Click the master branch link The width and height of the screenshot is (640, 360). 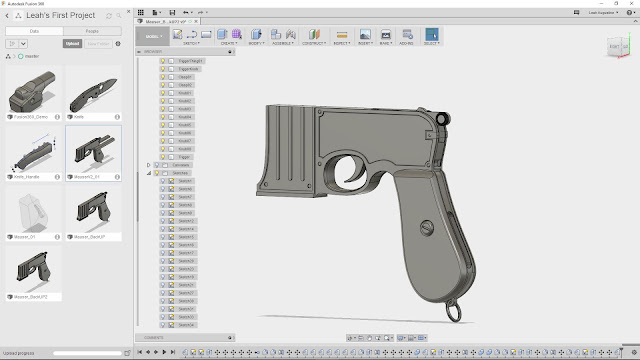(x=32, y=56)
